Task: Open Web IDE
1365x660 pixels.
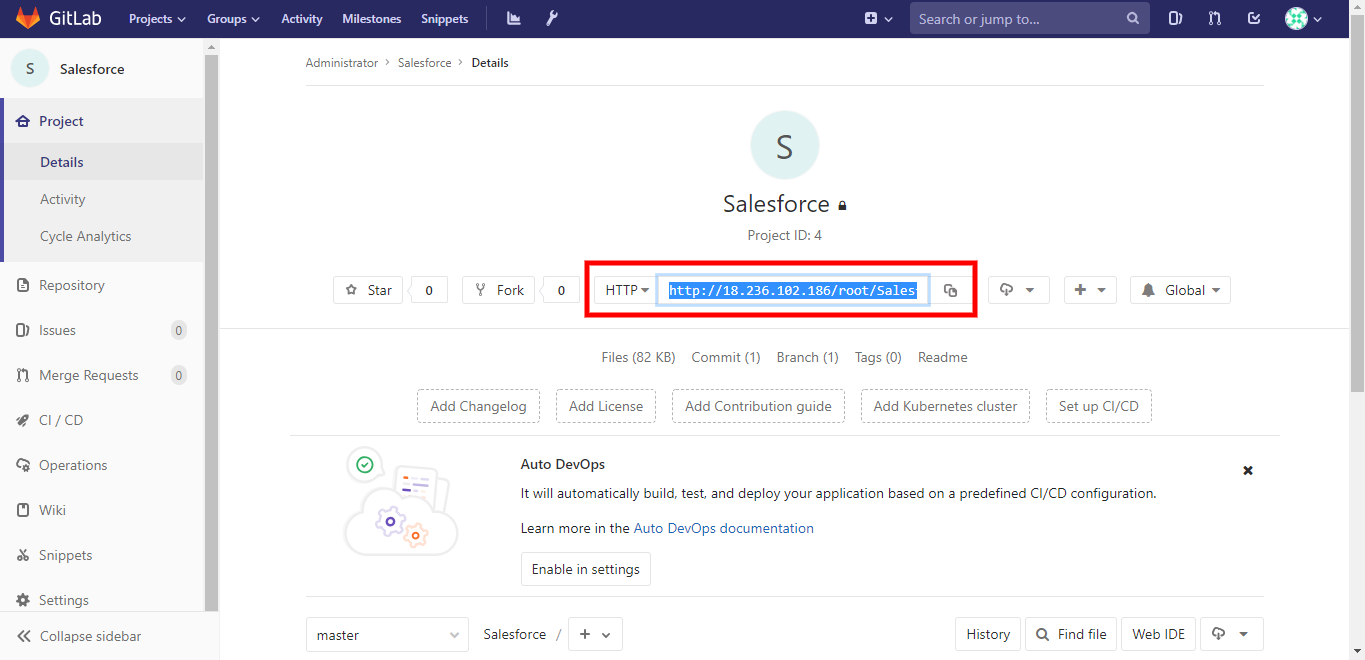Action: coord(1158,634)
